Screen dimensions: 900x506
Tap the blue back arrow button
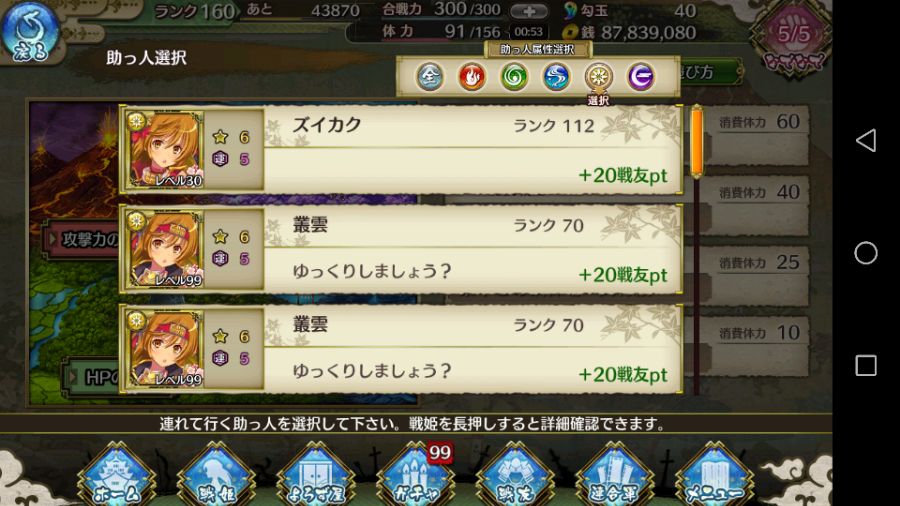pyautogui.click(x=29, y=33)
